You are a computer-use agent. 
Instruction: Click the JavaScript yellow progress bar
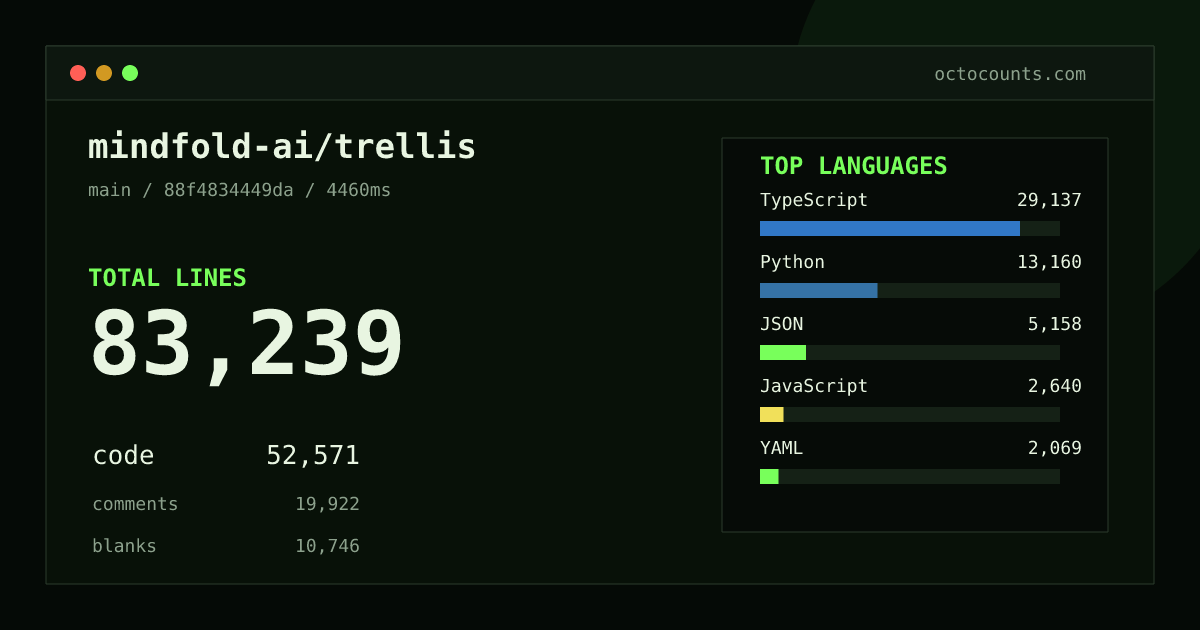coord(772,414)
